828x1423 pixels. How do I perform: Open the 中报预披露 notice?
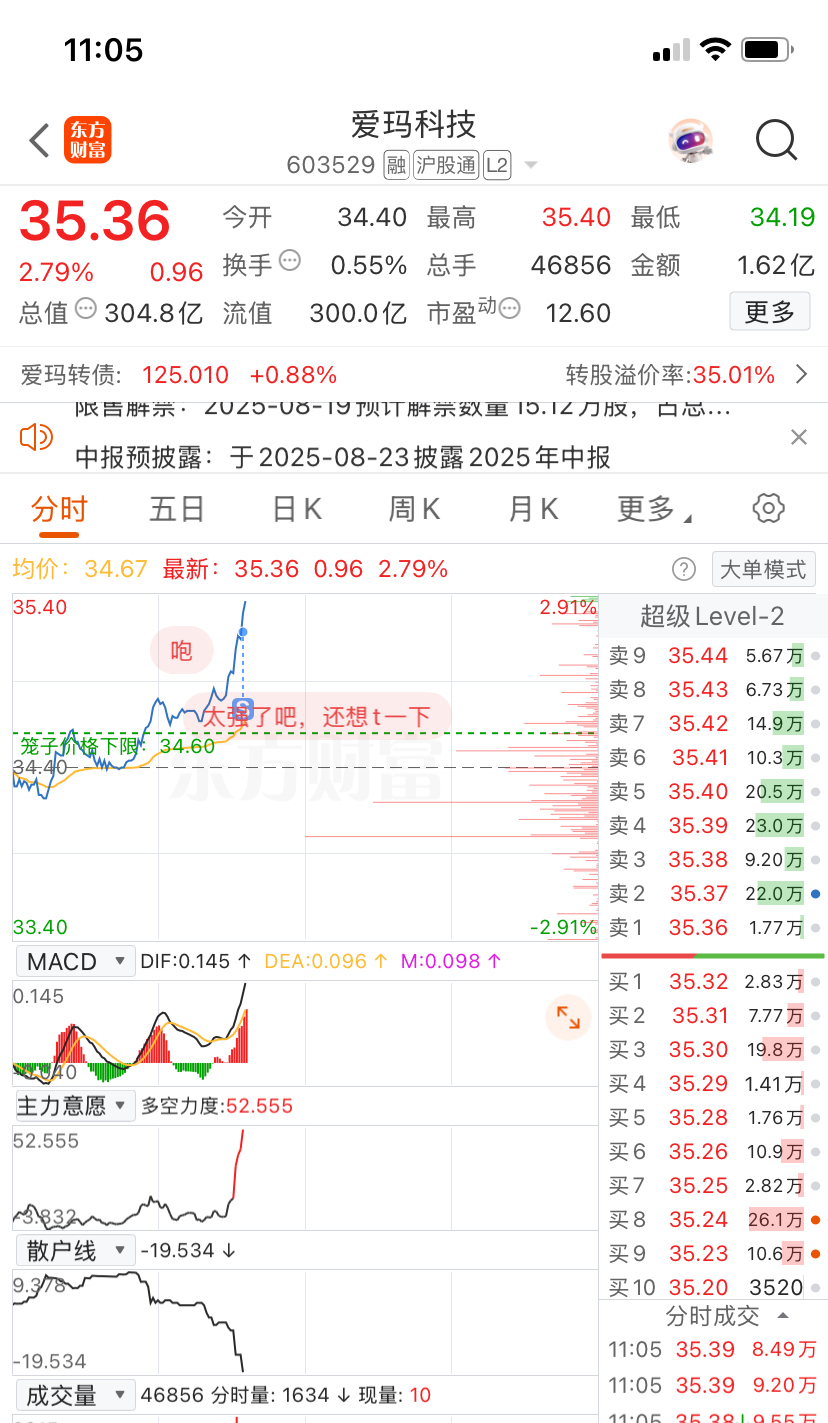[343, 457]
